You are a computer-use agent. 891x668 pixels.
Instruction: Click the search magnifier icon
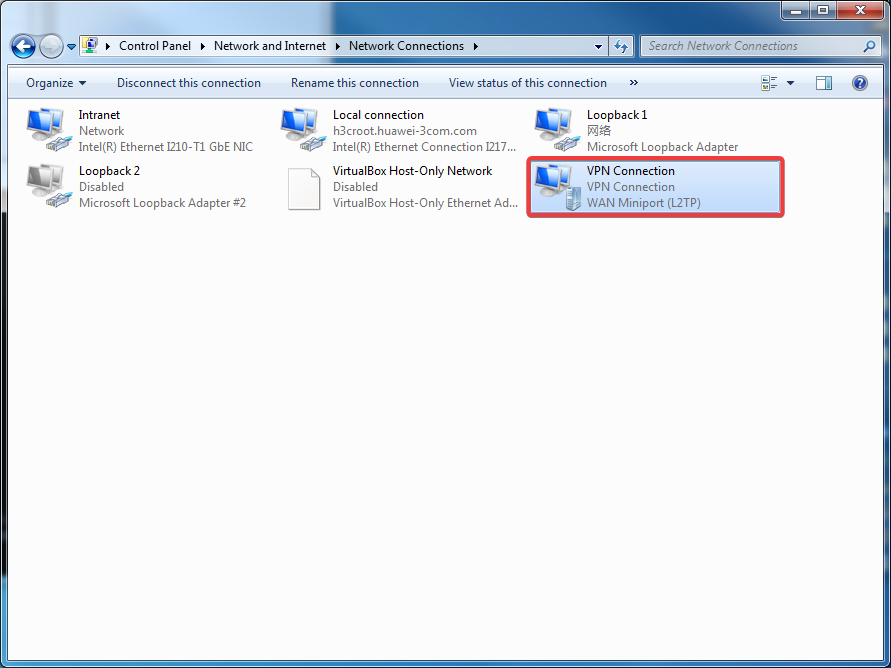pyautogui.click(x=869, y=46)
